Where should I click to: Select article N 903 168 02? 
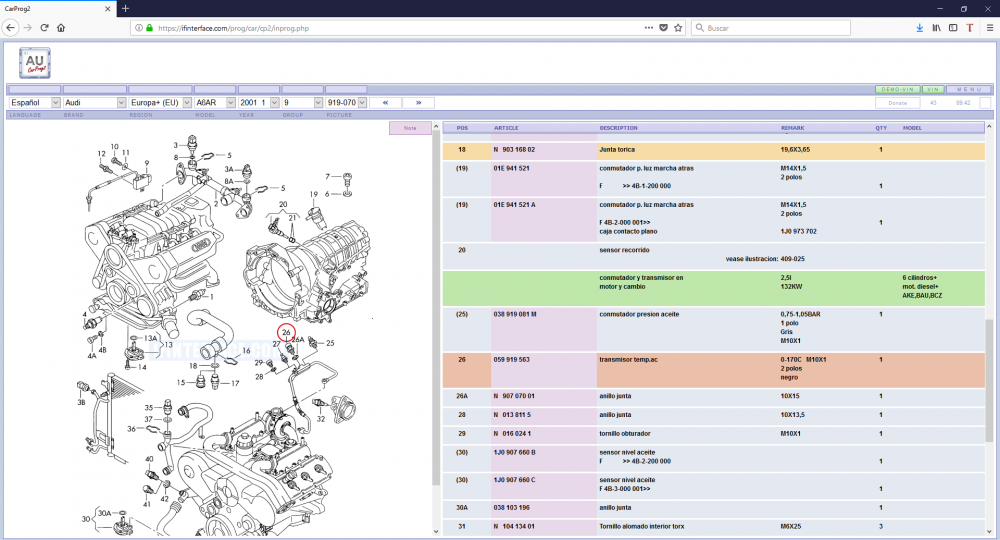tap(514, 150)
